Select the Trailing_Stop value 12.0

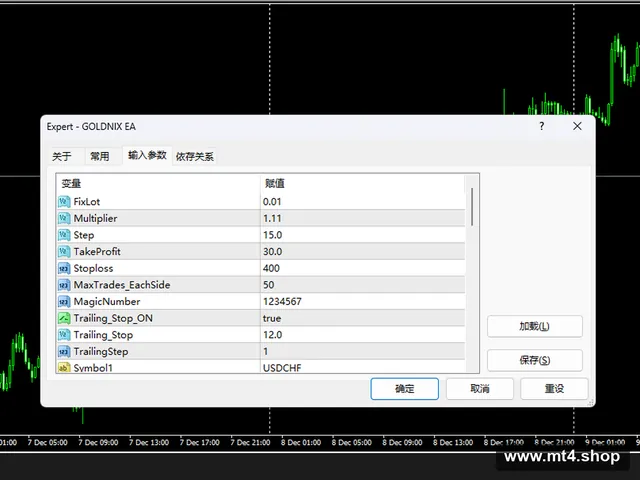point(273,335)
